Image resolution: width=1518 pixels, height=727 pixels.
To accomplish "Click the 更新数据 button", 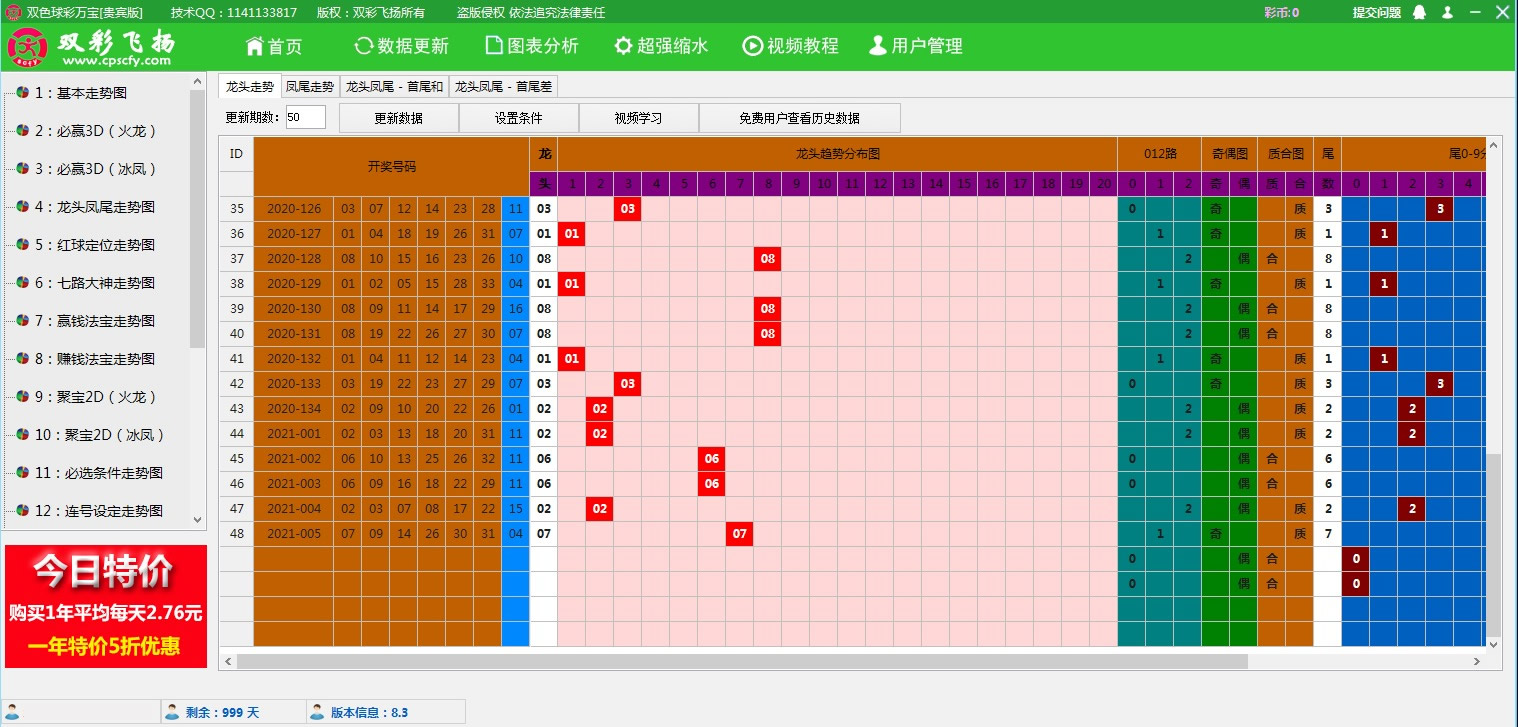I will click(399, 117).
